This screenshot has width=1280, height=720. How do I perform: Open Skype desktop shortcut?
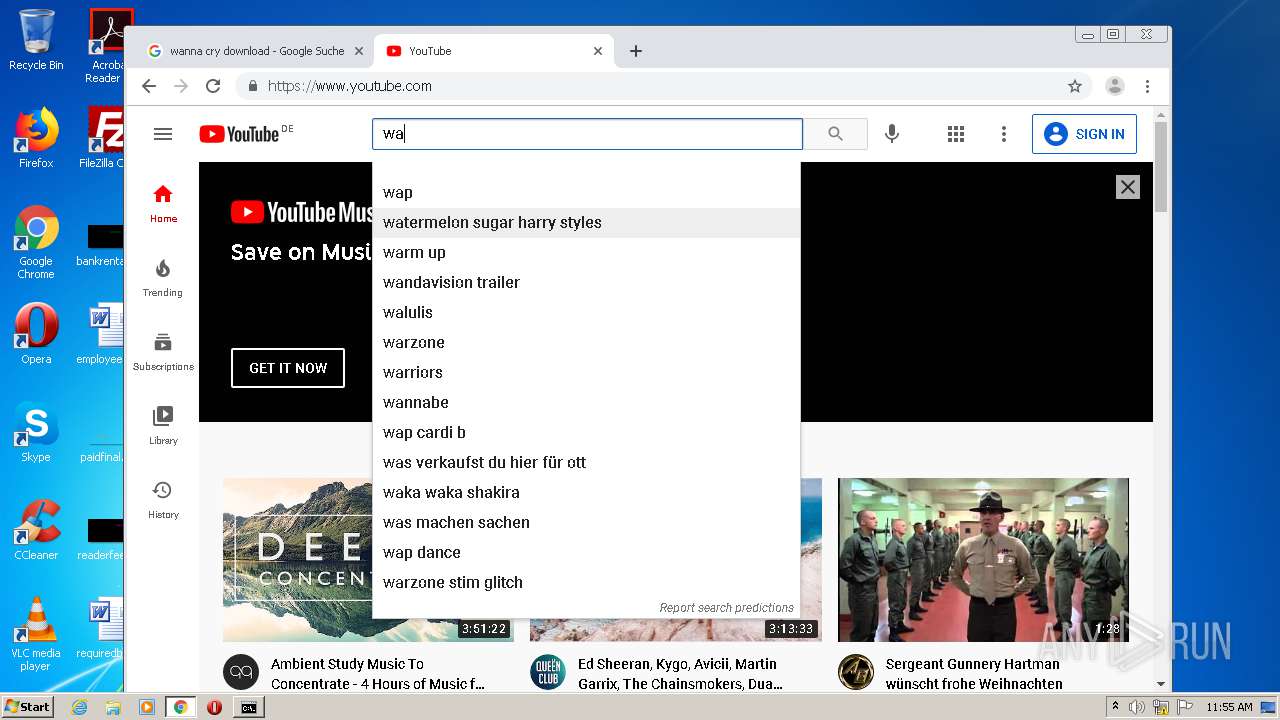36,432
